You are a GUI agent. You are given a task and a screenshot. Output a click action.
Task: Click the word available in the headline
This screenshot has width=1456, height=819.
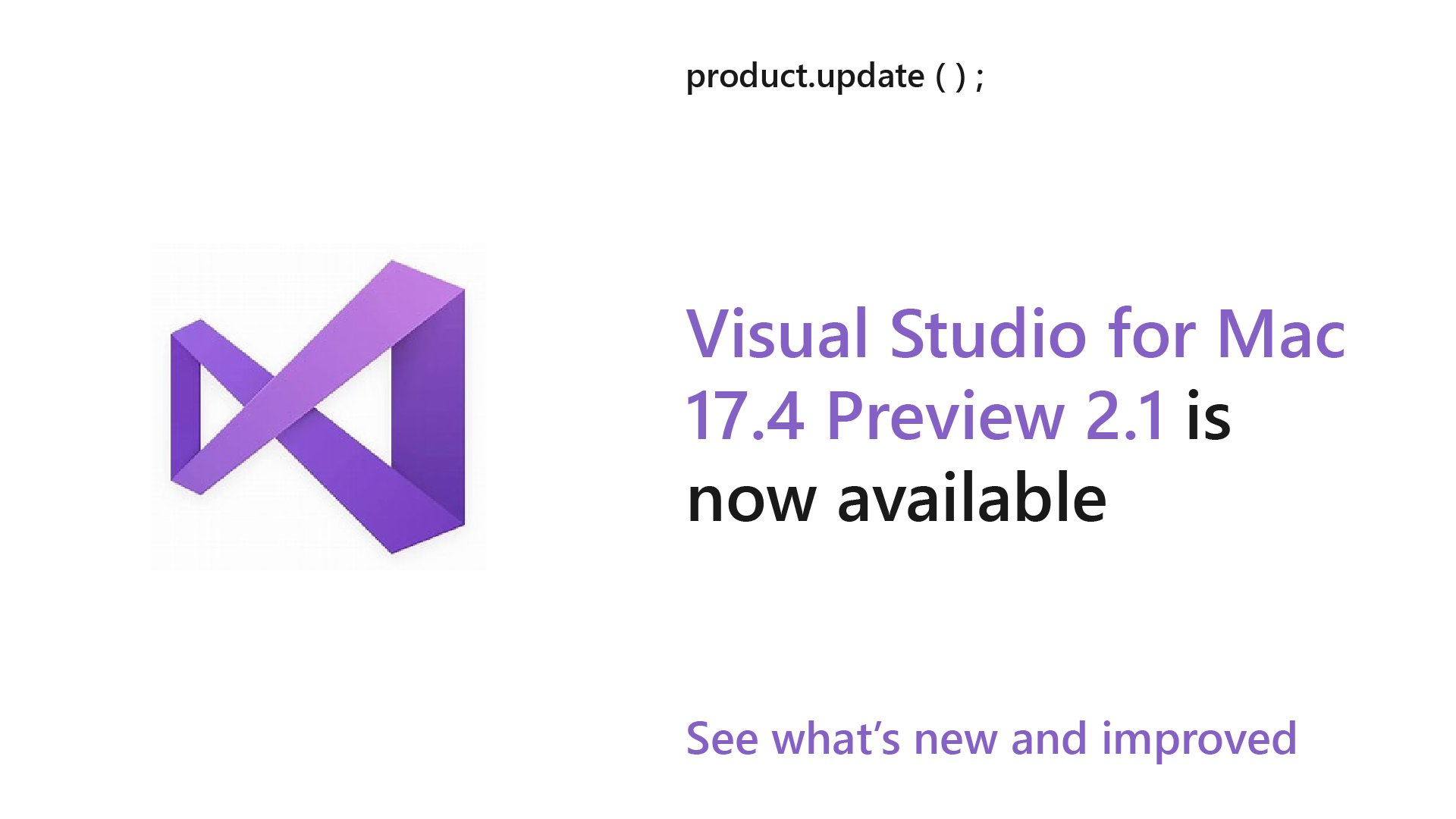tap(972, 497)
